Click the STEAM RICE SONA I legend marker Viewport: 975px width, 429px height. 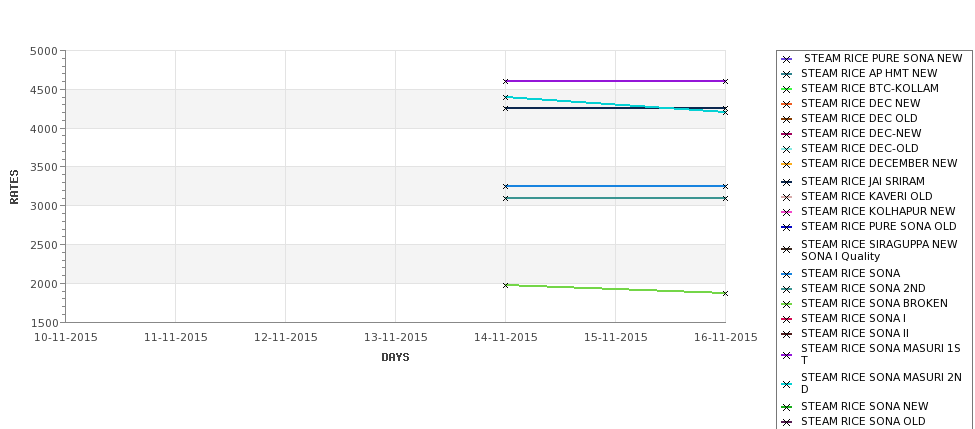click(x=787, y=319)
